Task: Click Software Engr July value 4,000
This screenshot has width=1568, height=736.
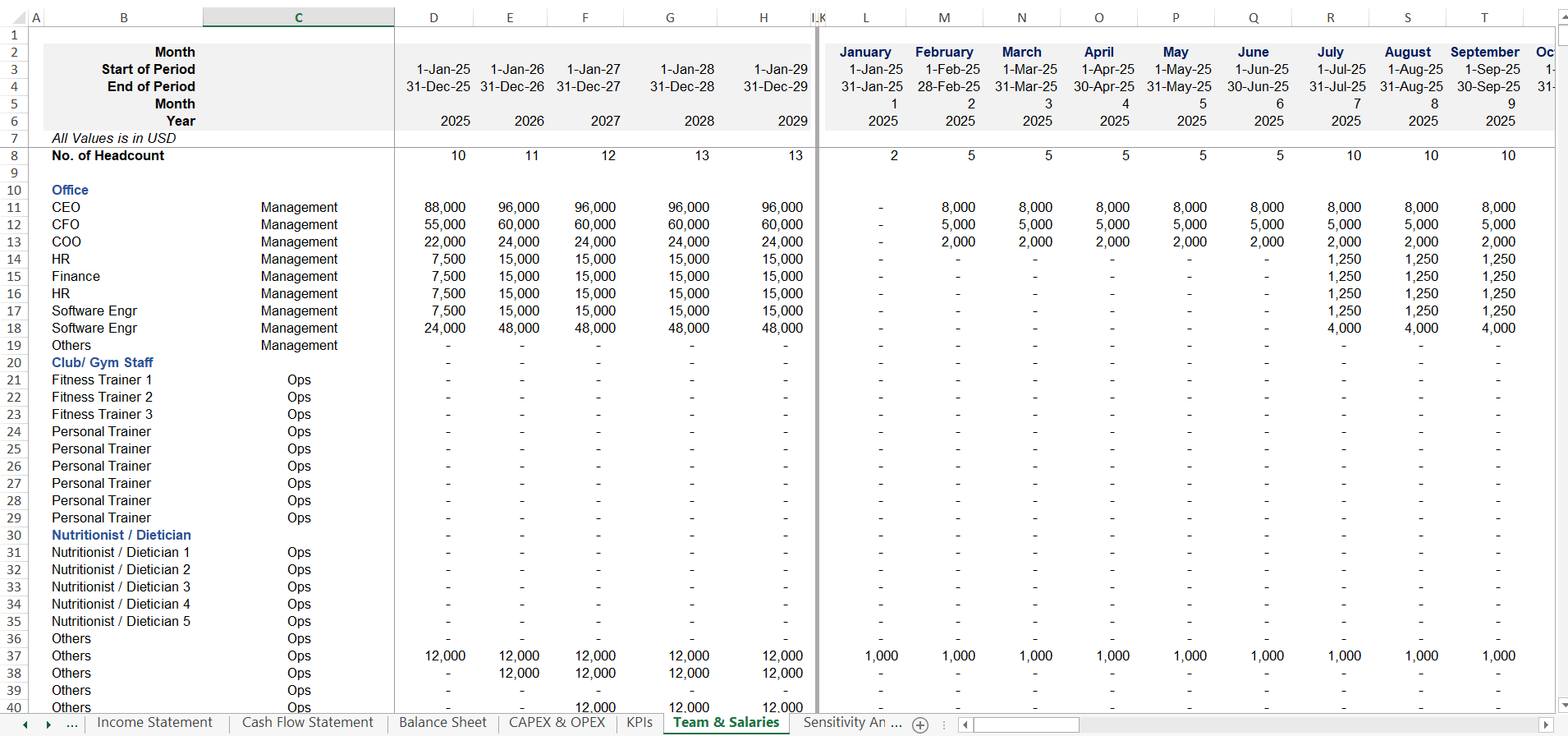Action: 1344,328
